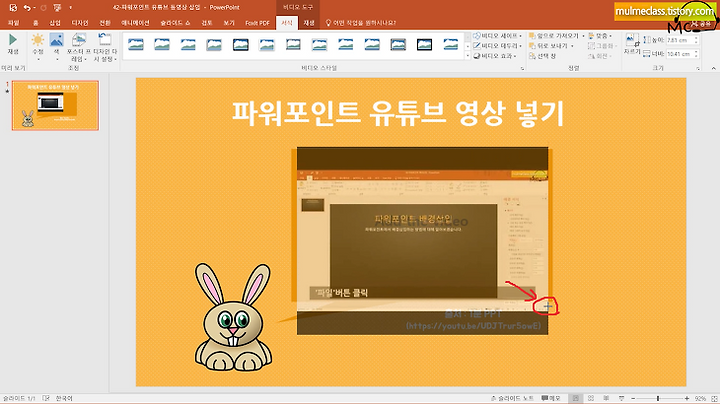
Task: Switch to the 재생 (Playback) video tab
Action: click(x=309, y=22)
